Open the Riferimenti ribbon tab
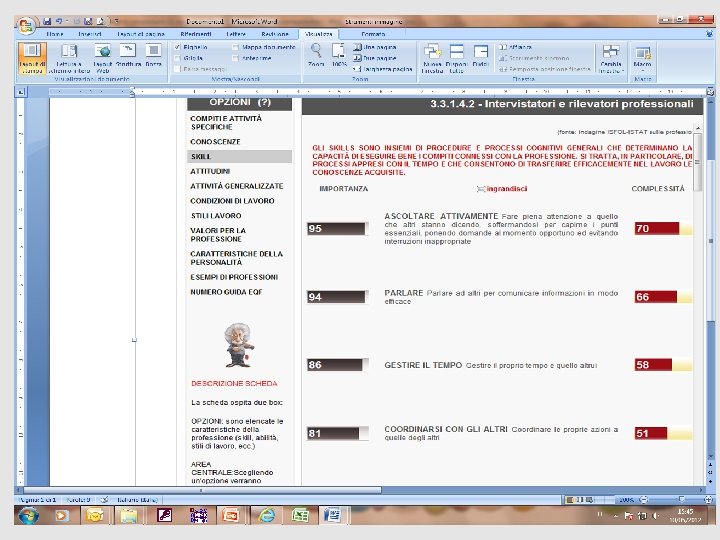This screenshot has height=540, width=720. [x=196, y=34]
